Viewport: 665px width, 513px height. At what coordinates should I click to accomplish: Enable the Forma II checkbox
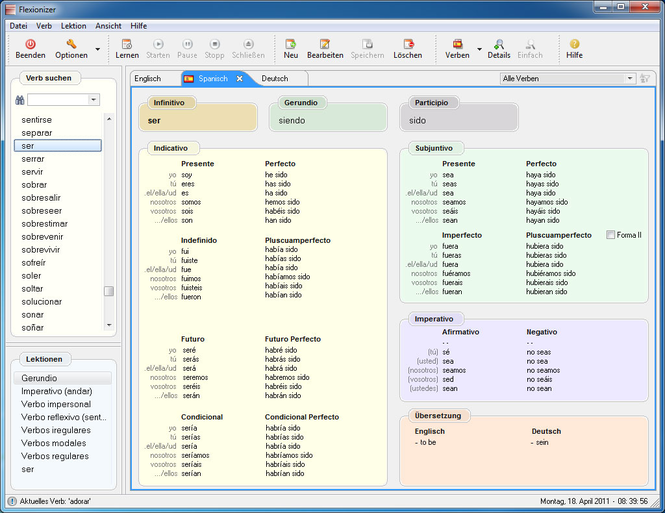610,235
